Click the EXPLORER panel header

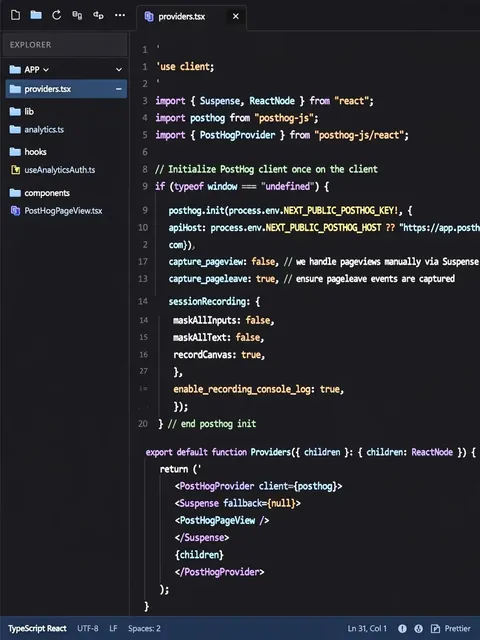pos(65,44)
